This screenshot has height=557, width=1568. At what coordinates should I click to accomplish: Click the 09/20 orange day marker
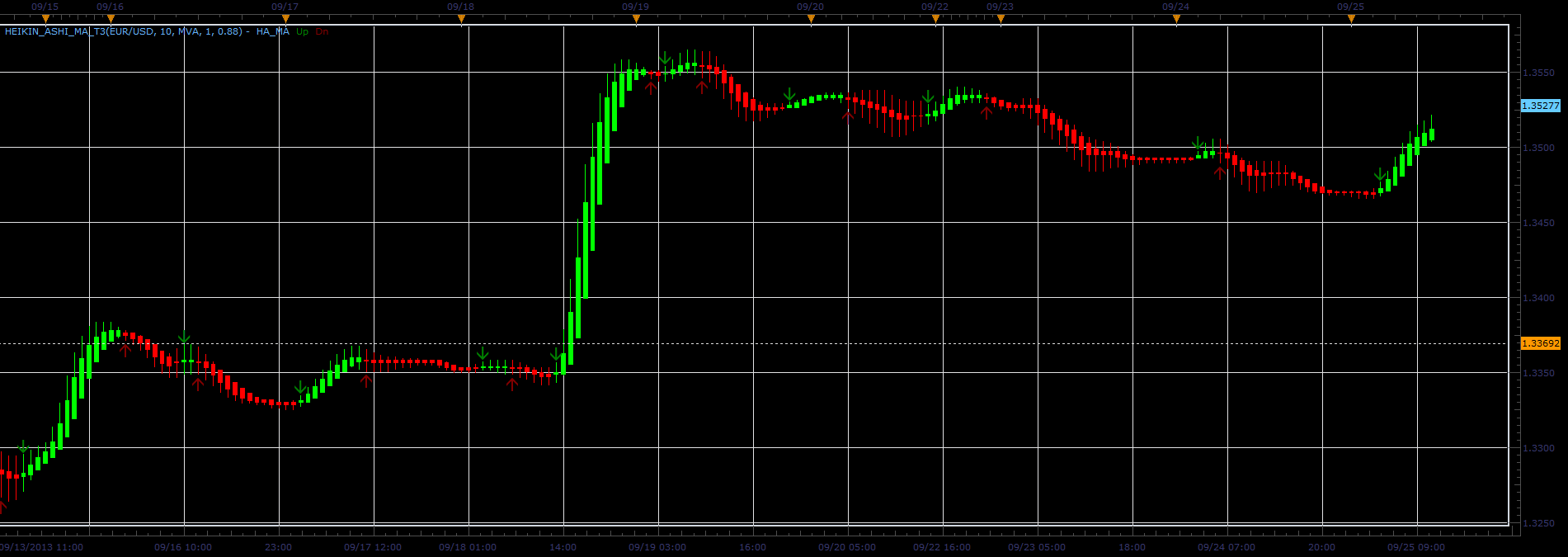[811, 18]
